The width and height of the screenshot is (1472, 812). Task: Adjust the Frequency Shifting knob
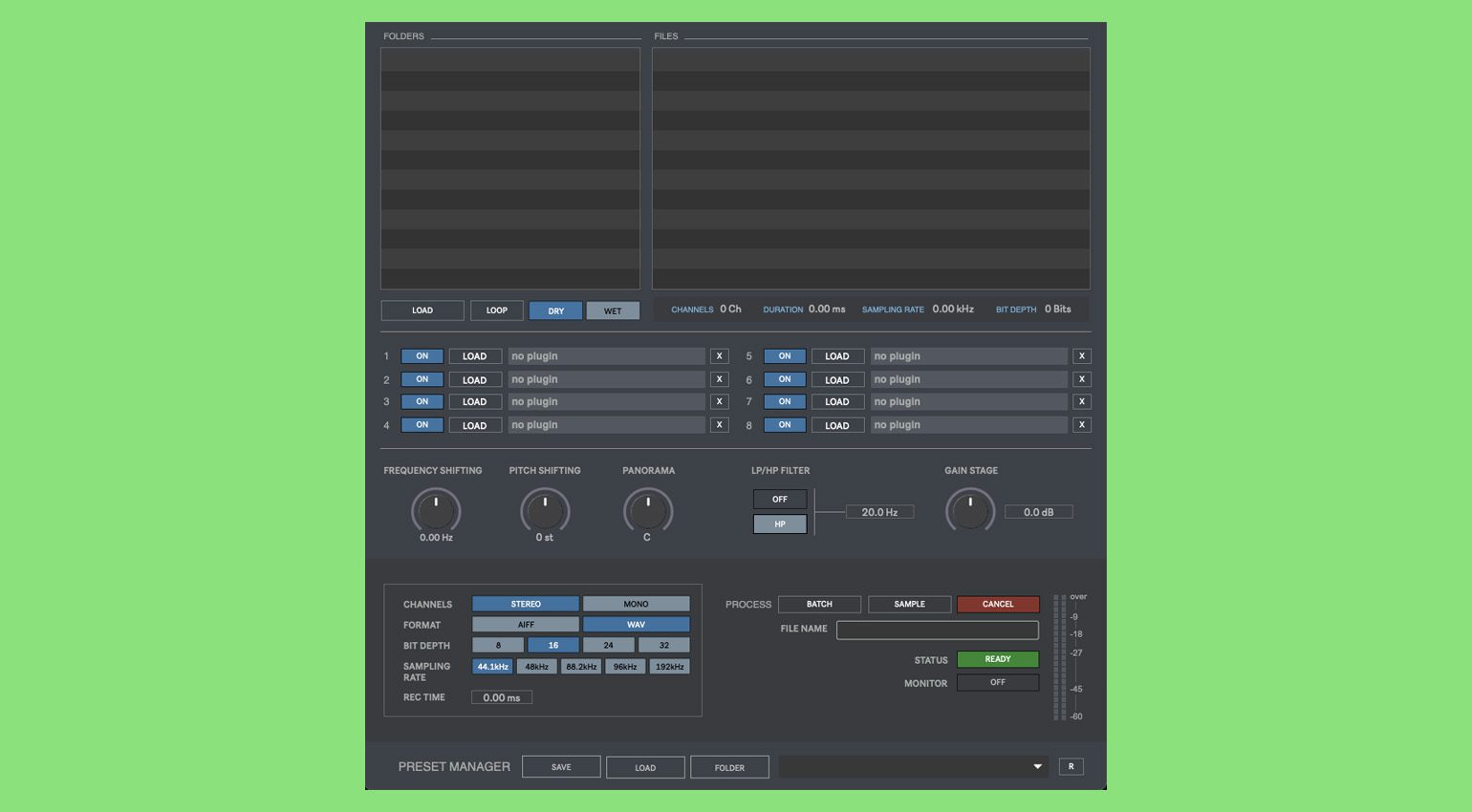tap(436, 511)
